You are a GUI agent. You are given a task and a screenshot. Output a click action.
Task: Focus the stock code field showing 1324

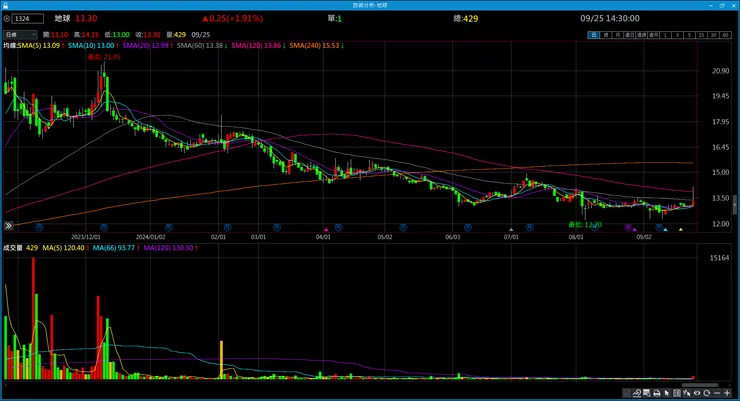28,19
